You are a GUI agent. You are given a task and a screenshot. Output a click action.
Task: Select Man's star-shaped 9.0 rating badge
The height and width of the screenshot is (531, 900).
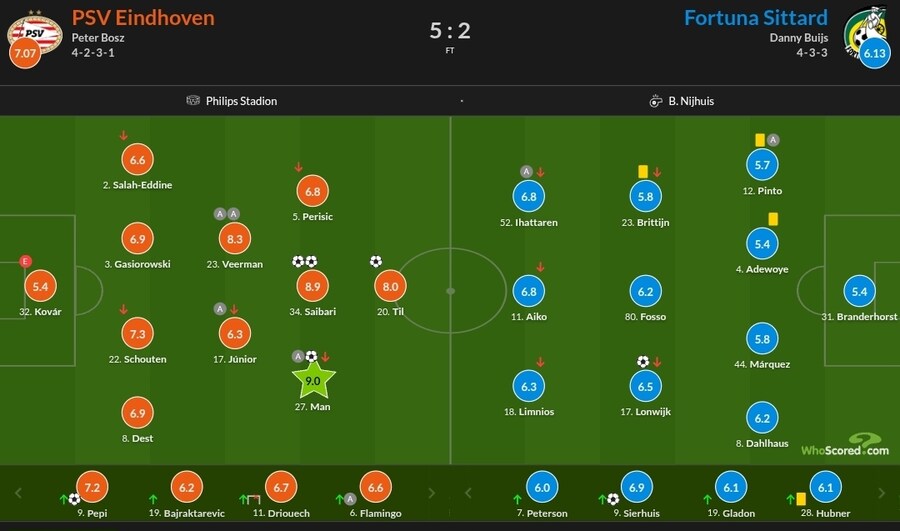[x=313, y=381]
